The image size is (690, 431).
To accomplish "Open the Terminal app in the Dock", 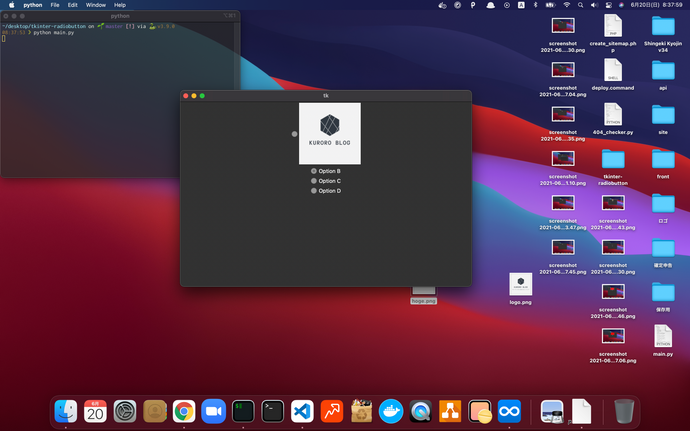I will [x=272, y=411].
